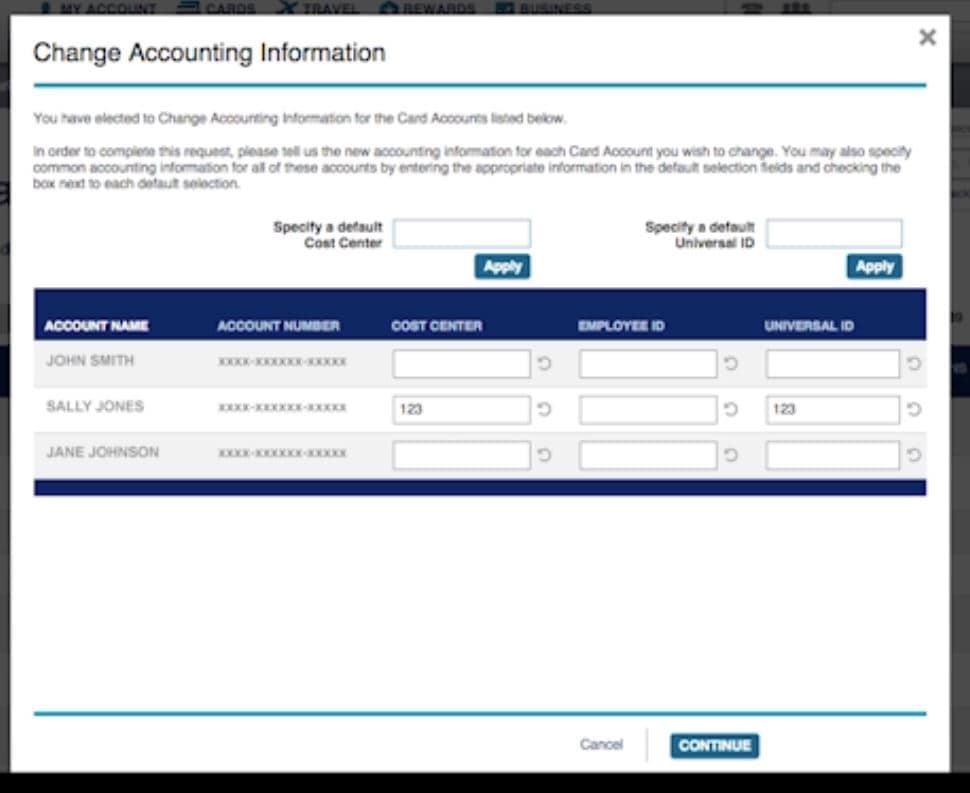The height and width of the screenshot is (793, 970).
Task: Open the MY ACCOUNT menu
Action: 103,8
